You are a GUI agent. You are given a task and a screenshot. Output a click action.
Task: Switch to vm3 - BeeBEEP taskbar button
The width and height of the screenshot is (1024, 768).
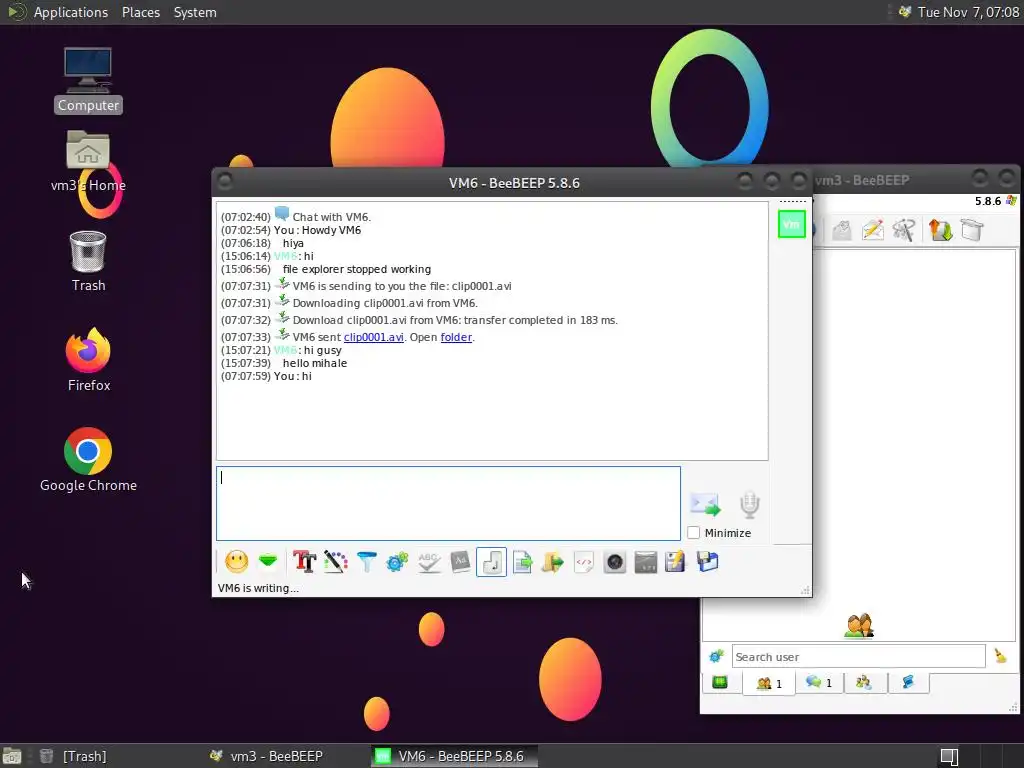tap(266, 756)
